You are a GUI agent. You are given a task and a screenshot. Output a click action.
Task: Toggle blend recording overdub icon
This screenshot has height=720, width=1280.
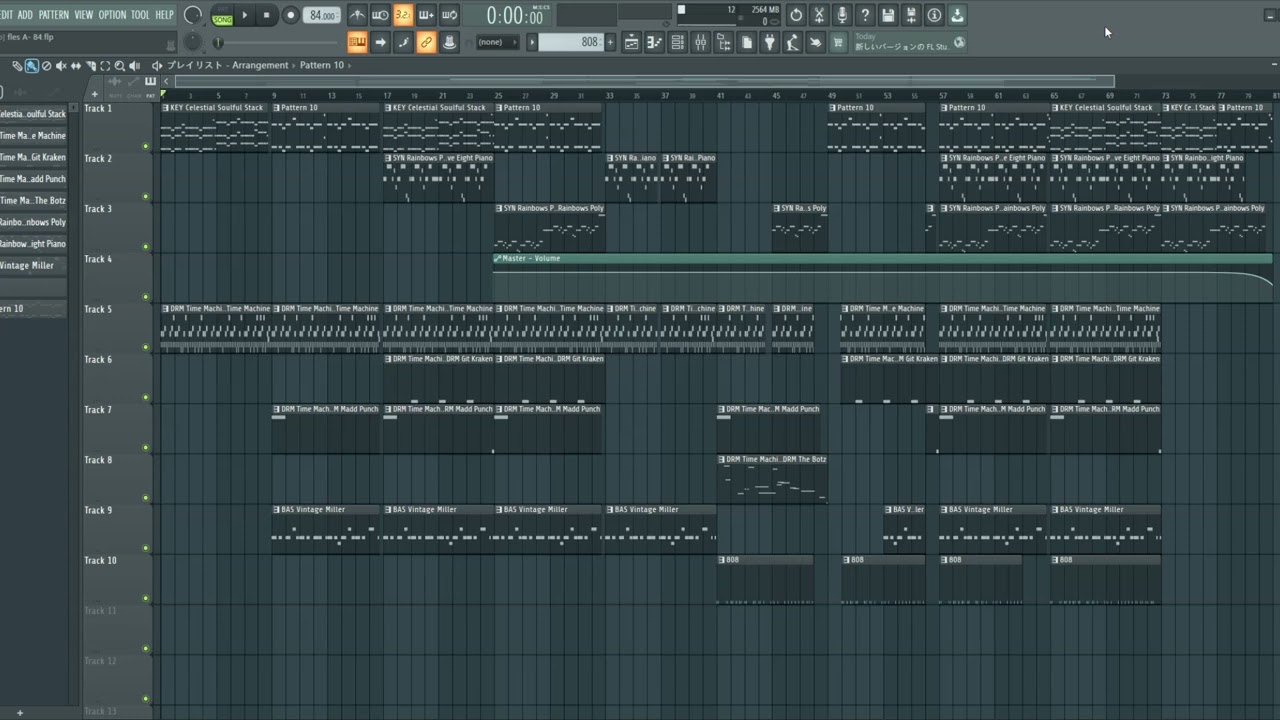pyautogui.click(x=426, y=15)
